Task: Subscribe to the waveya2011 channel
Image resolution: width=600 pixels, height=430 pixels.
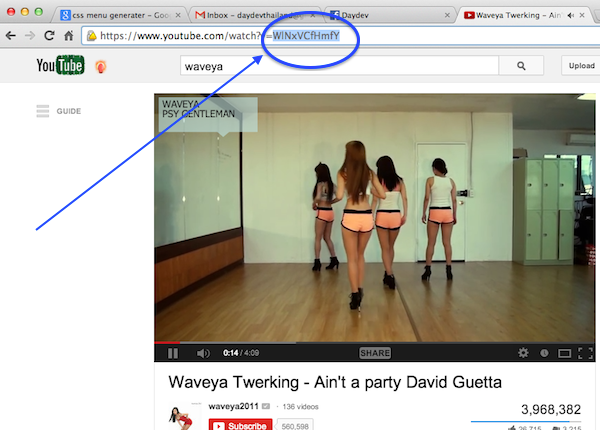Action: [240, 425]
